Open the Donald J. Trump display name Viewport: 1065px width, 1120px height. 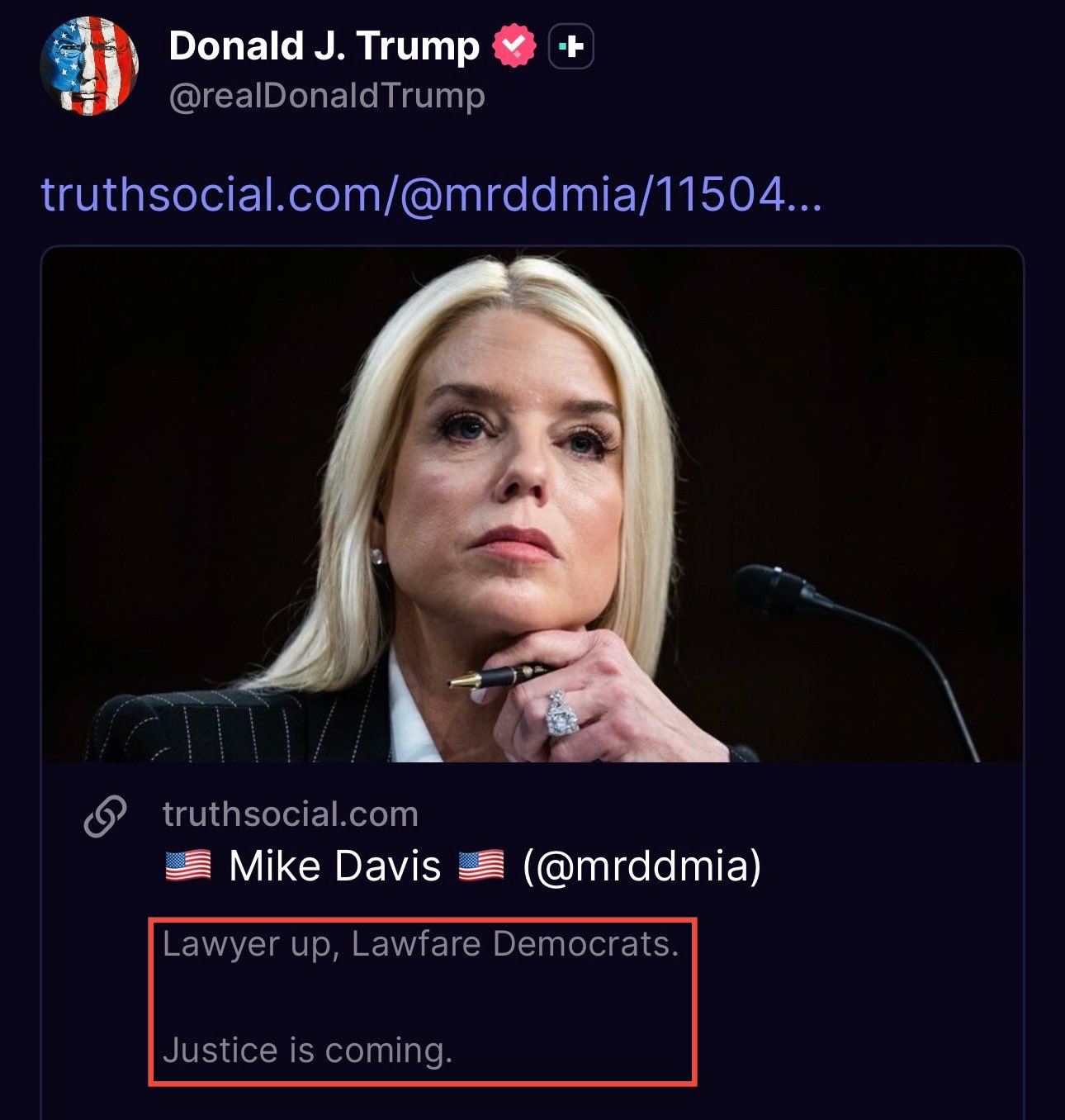click(324, 46)
